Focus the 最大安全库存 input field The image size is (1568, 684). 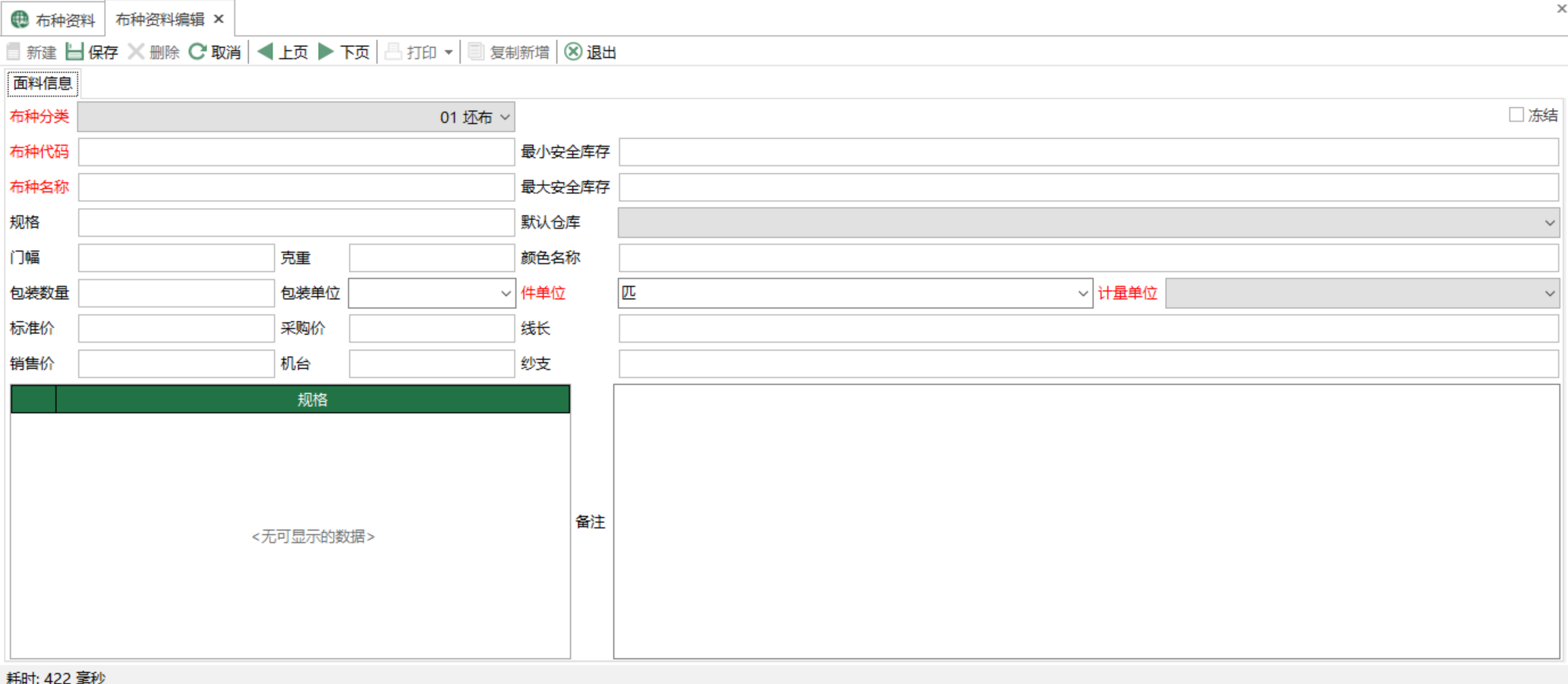(x=1088, y=188)
